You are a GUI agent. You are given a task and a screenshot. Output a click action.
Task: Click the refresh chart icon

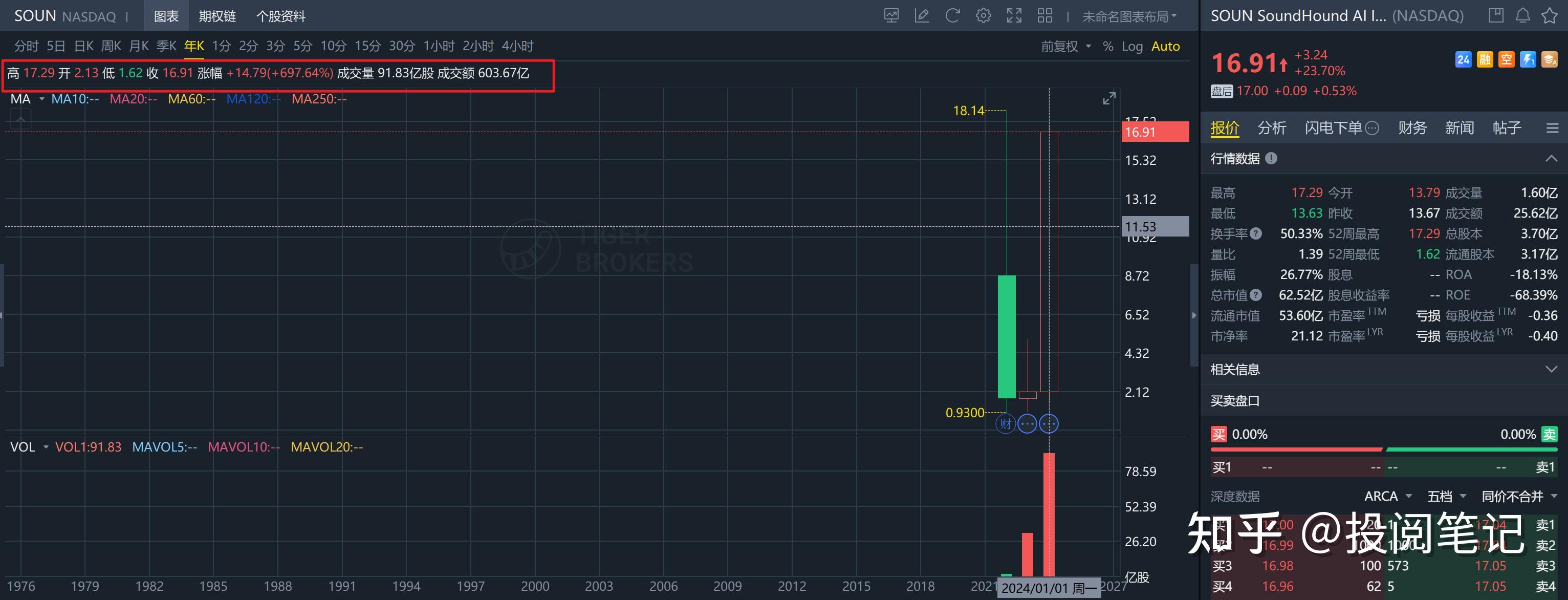click(952, 16)
